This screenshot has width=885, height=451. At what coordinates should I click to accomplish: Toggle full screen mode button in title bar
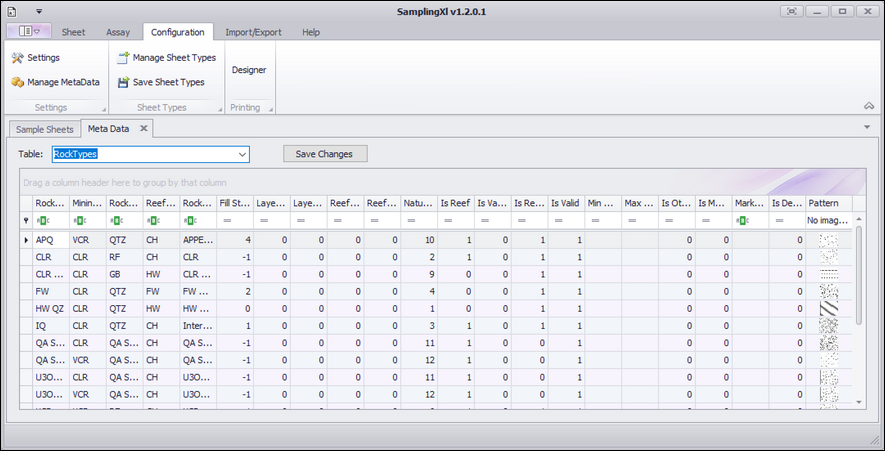tap(792, 11)
